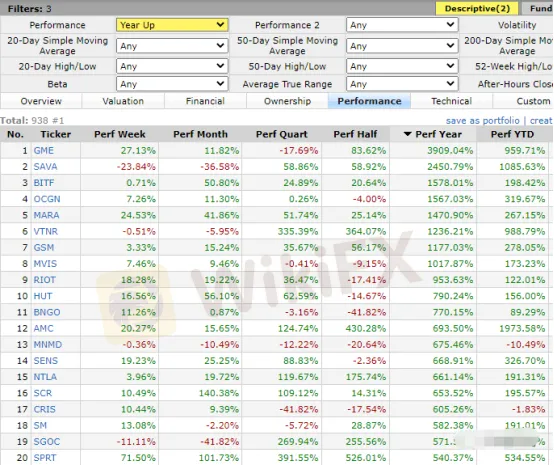Open the RIOT ticker link
Screen dimensions: 554x465
click(x=45, y=280)
